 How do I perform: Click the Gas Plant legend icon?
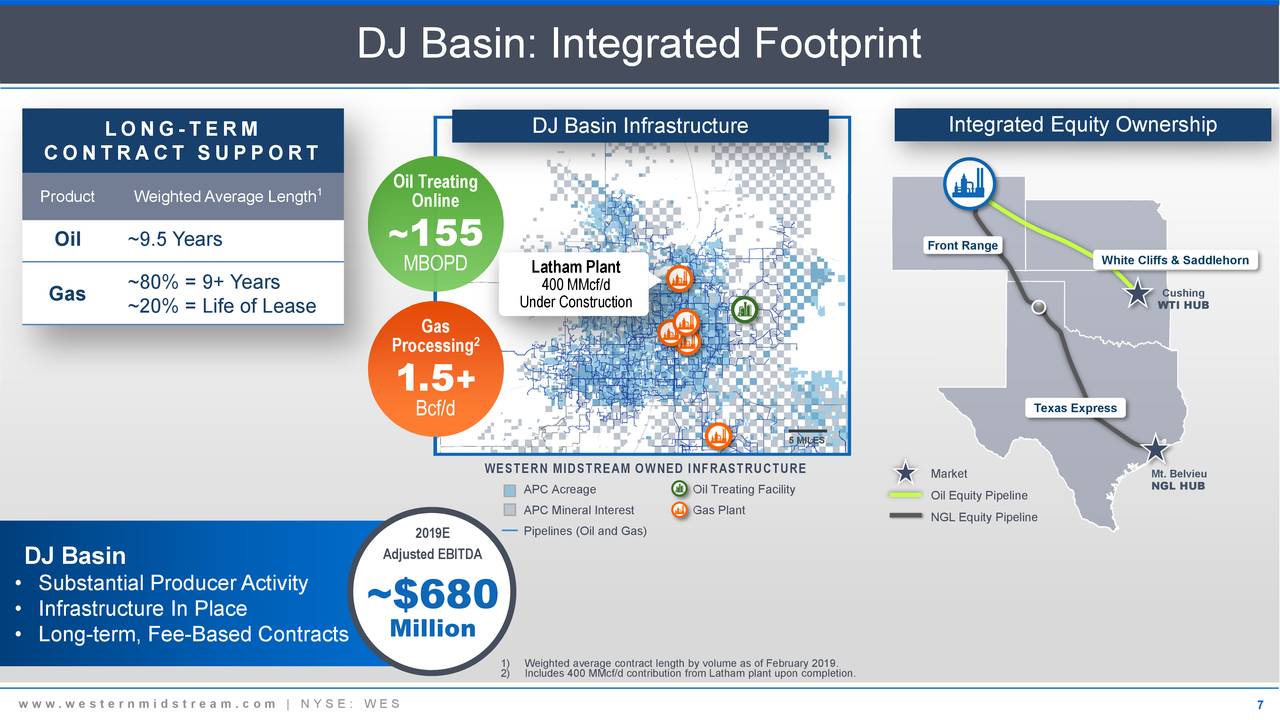pos(680,510)
